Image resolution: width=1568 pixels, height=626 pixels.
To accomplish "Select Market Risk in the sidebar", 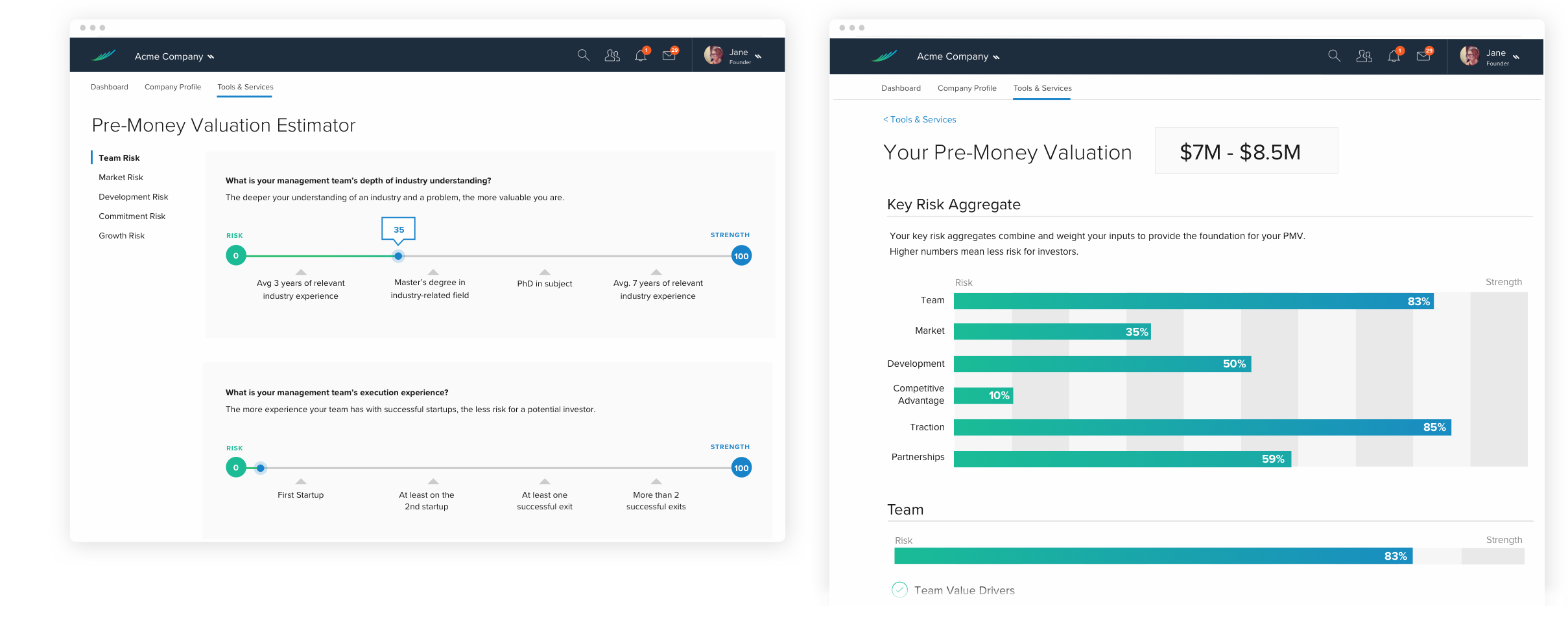I will coord(121,178).
